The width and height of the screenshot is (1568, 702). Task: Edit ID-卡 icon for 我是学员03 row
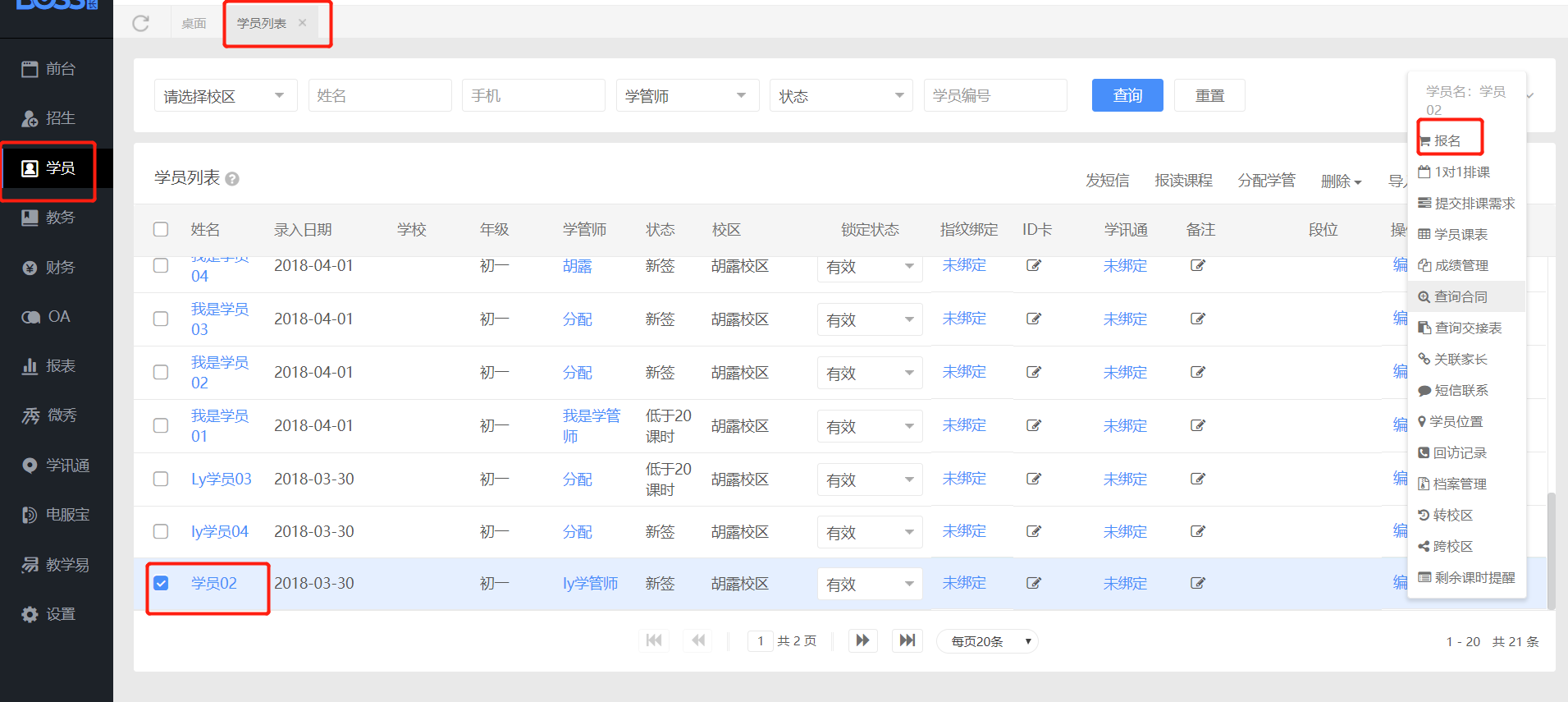pyautogui.click(x=1034, y=319)
